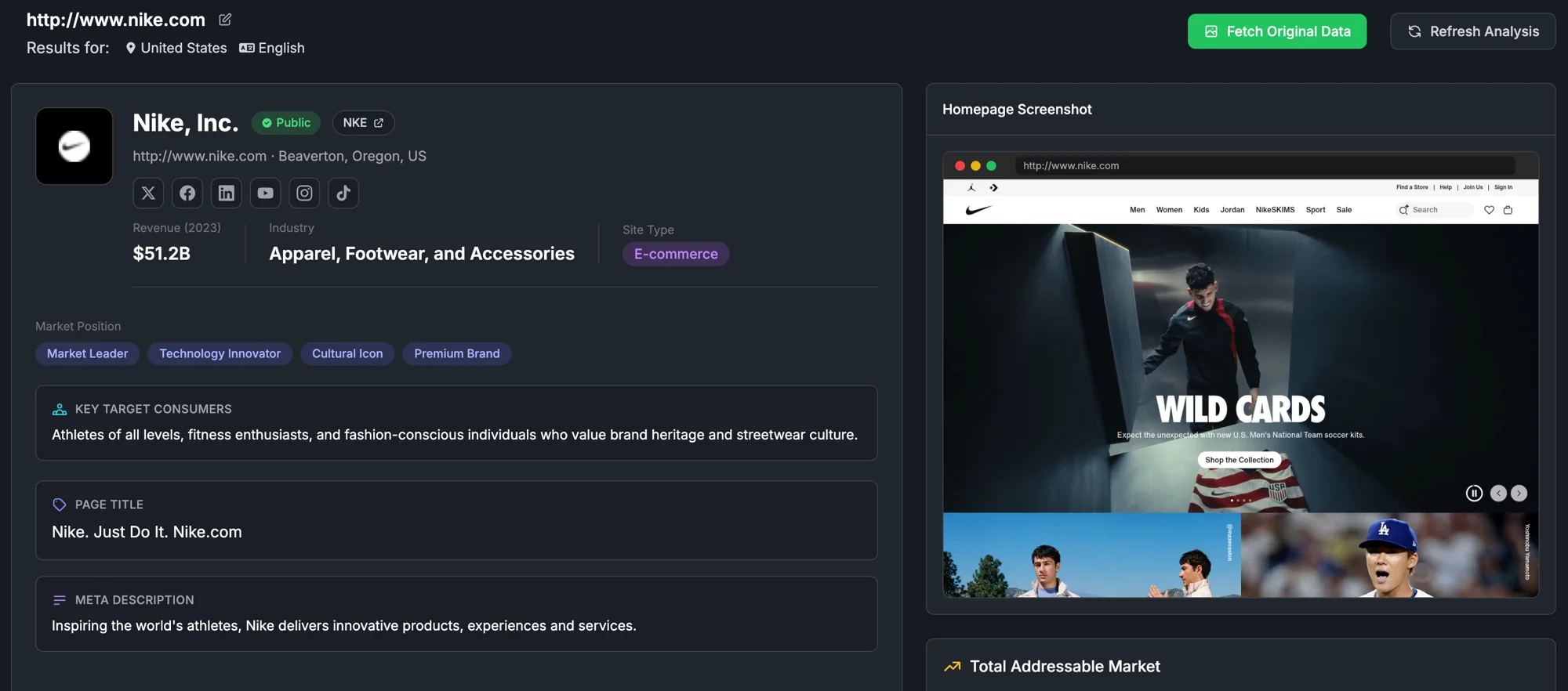Go to next slide in homepage carousel

1519,493
